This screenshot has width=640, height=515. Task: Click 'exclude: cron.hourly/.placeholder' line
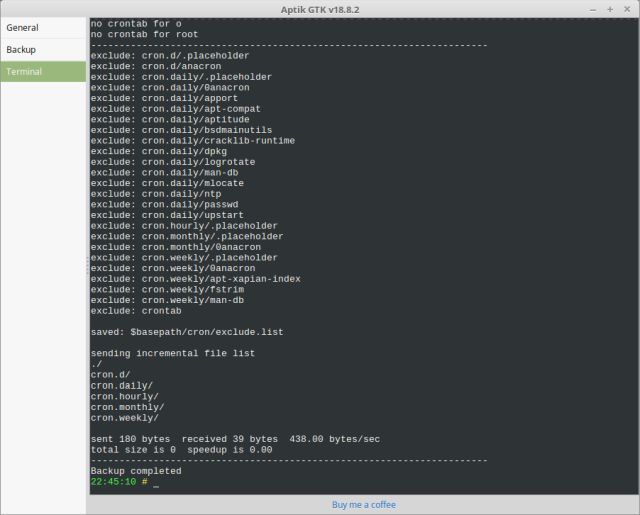pyautogui.click(x=184, y=226)
